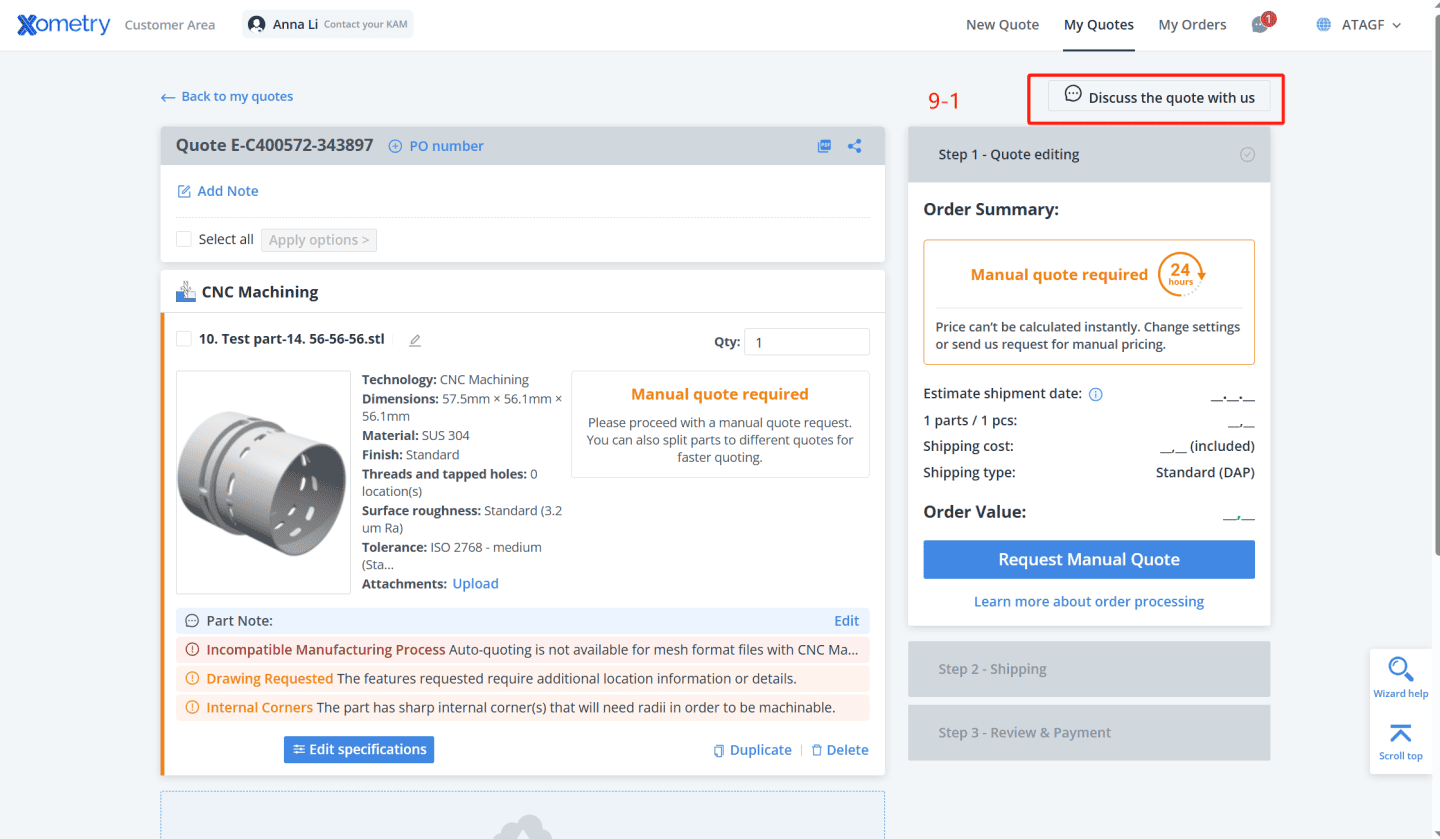This screenshot has width=1440, height=839.
Task: Check the Test part-14 part checkbox
Action: click(x=184, y=339)
